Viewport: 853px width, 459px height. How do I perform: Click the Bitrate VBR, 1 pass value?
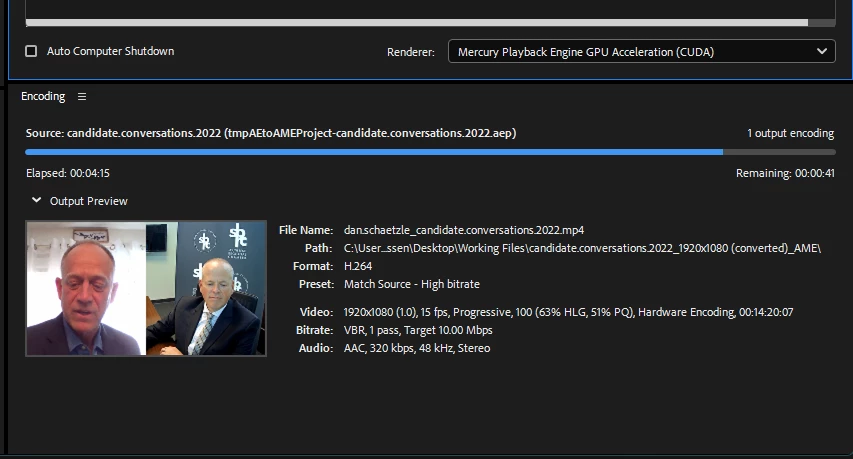418,330
